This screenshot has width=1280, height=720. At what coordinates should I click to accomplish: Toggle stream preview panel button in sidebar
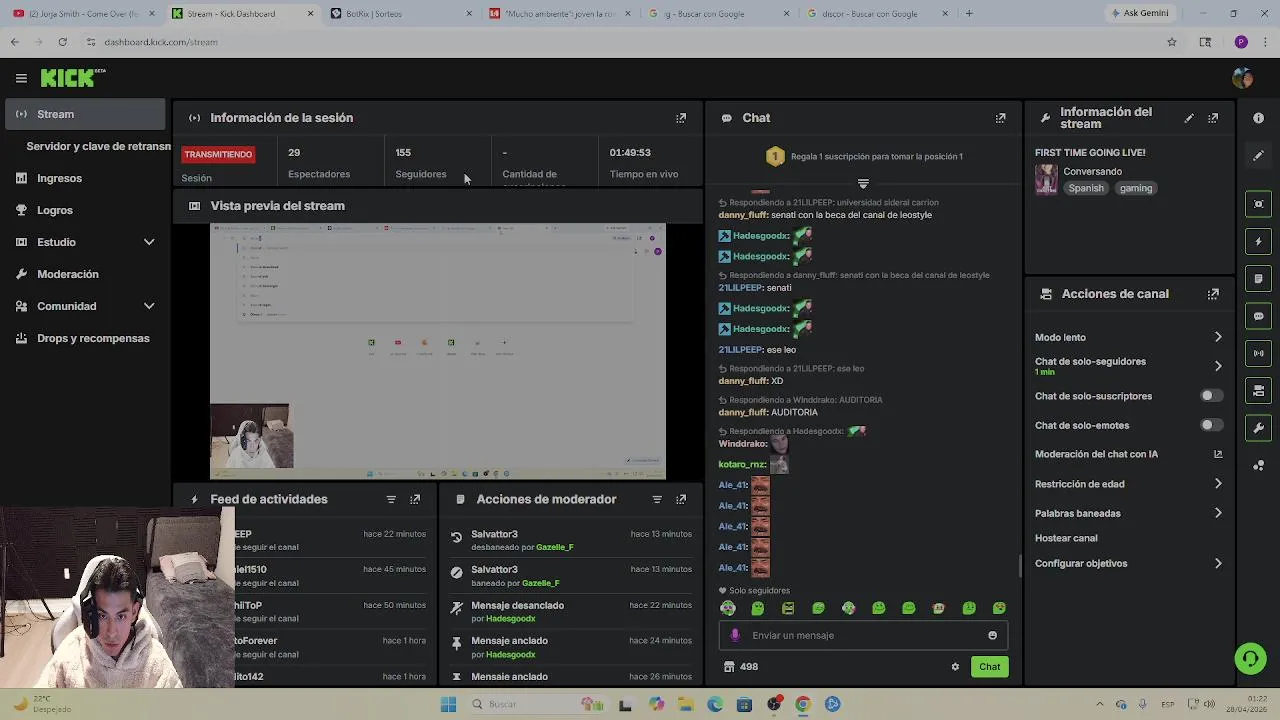[1258, 204]
